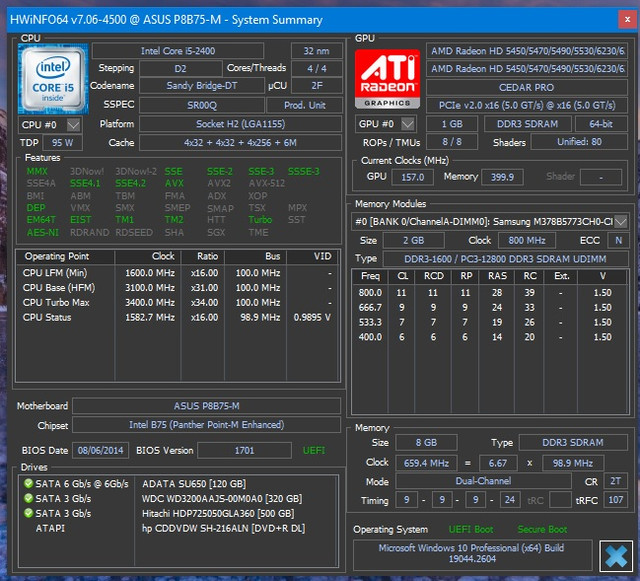Viewport: 640px width, 581px height.
Task: Expand the memory module selector dropdown
Action: click(620, 222)
